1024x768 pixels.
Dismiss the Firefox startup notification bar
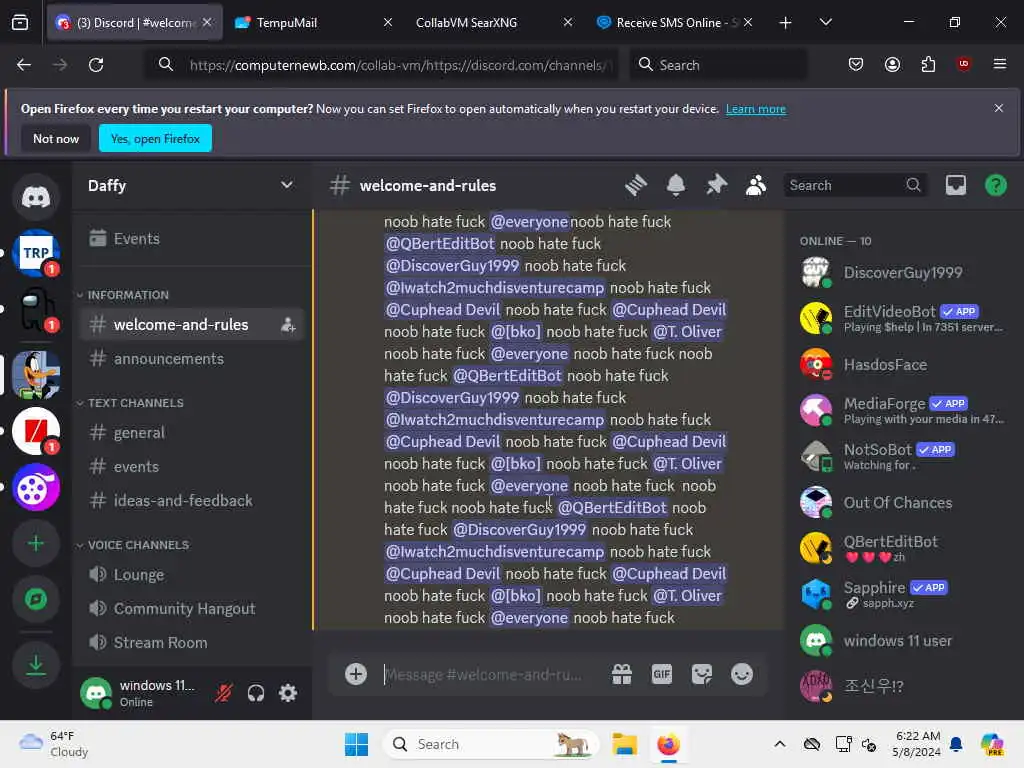(x=999, y=108)
